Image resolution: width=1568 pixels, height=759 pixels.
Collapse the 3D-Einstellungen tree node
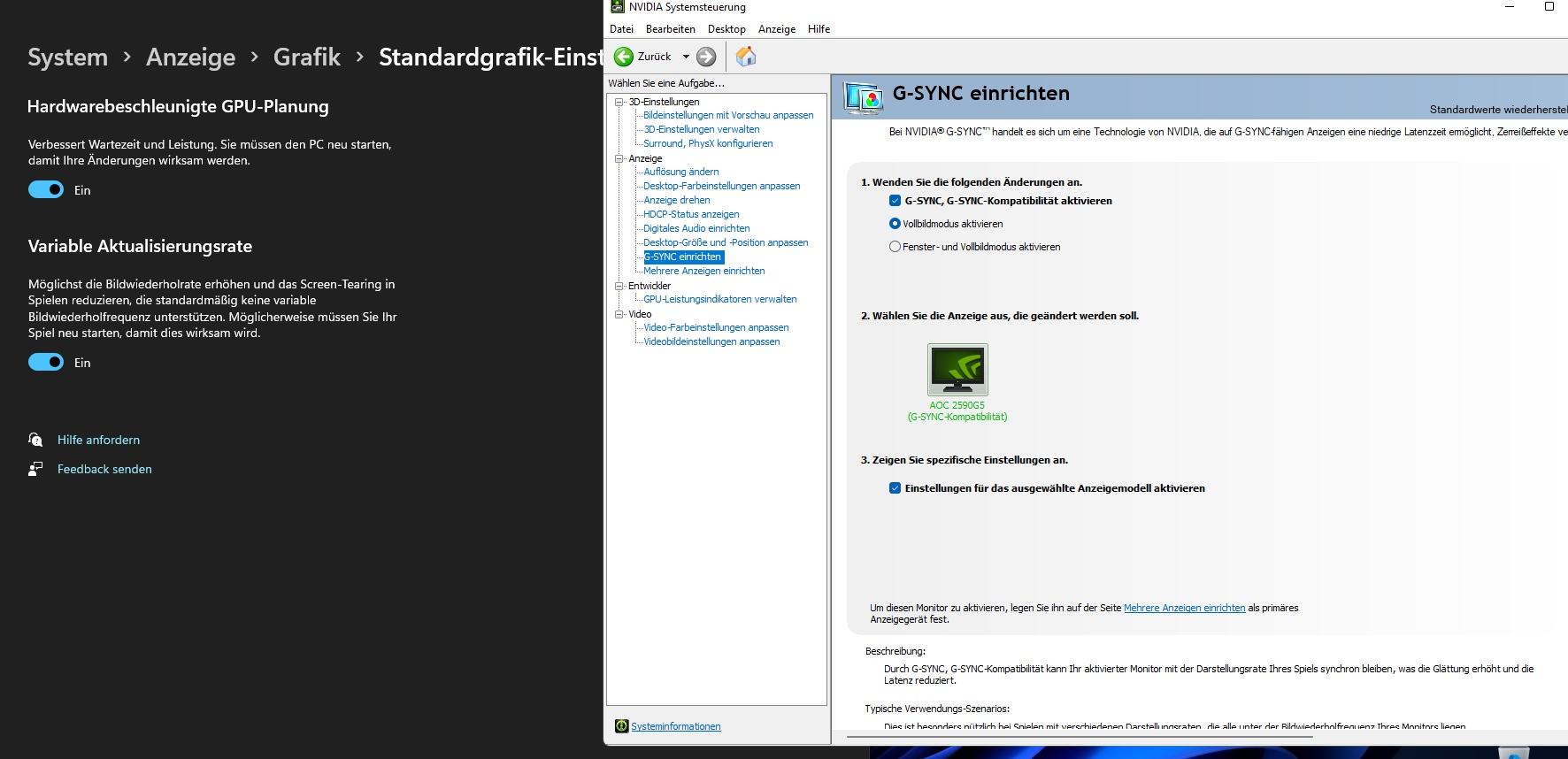(x=619, y=102)
